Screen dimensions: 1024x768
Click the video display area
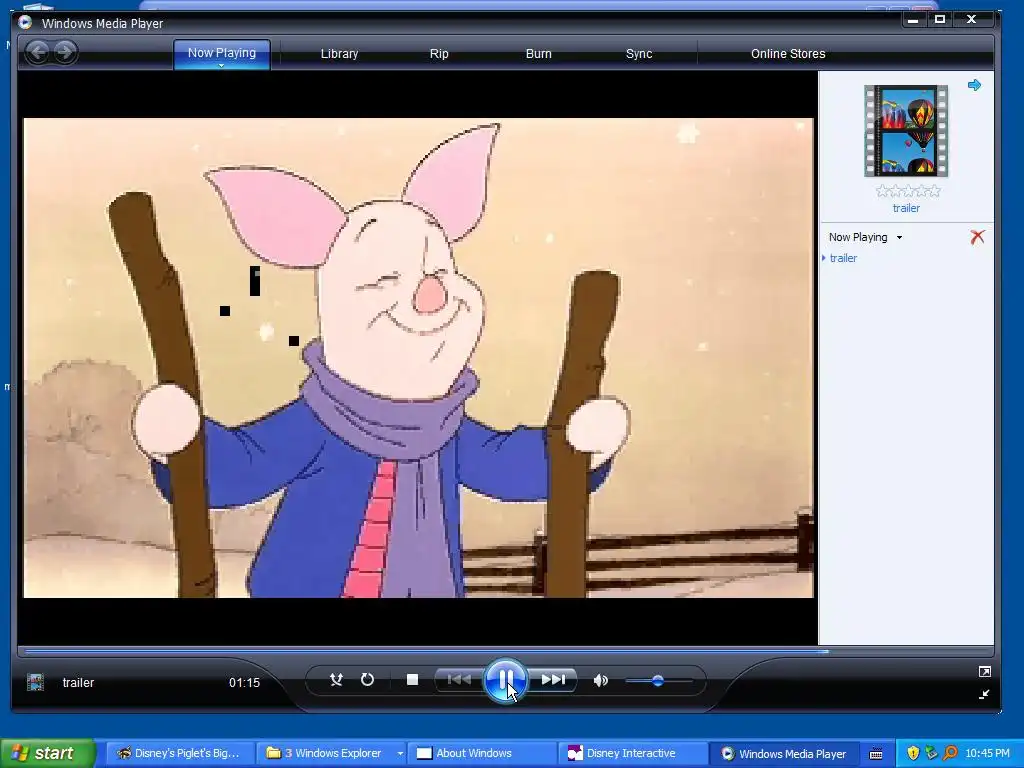[x=418, y=358]
